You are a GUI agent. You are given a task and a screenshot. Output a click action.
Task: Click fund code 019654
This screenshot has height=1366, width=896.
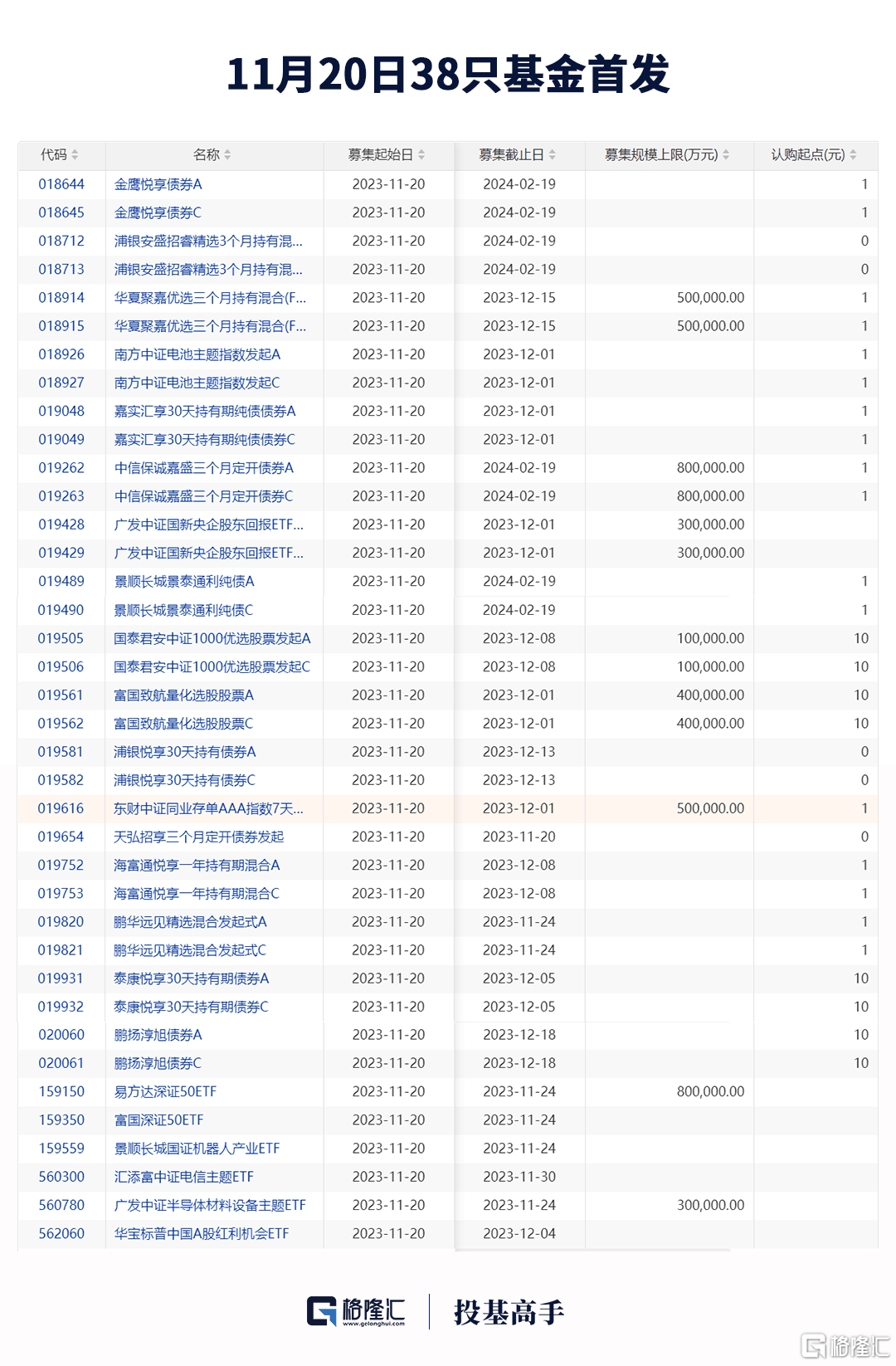(61, 837)
